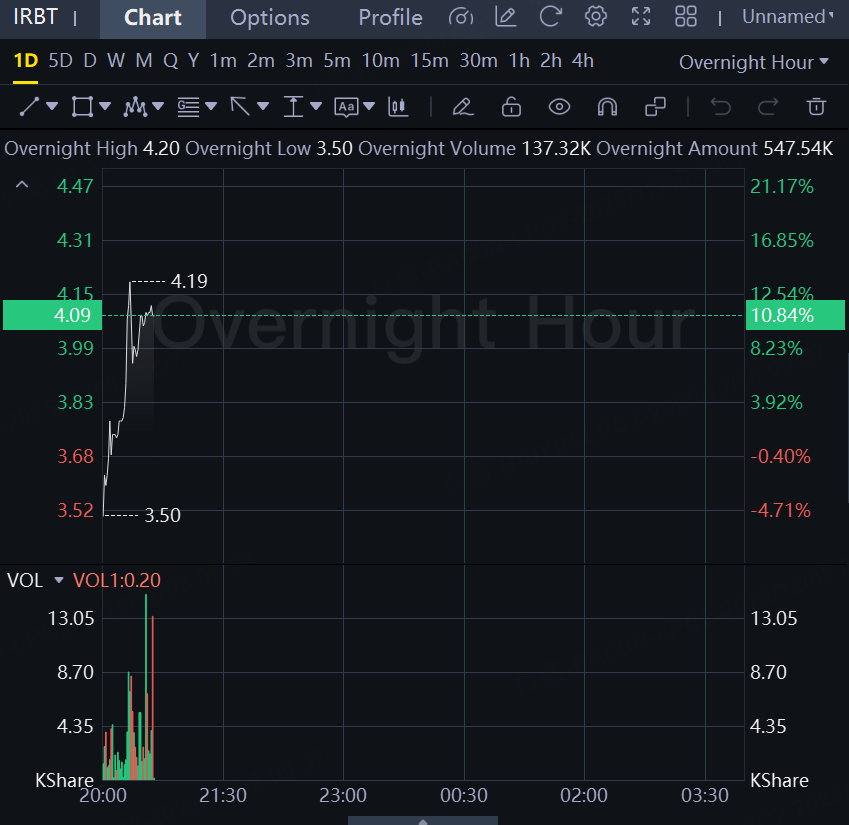
Task: Select the 15m timeframe
Action: point(429,61)
